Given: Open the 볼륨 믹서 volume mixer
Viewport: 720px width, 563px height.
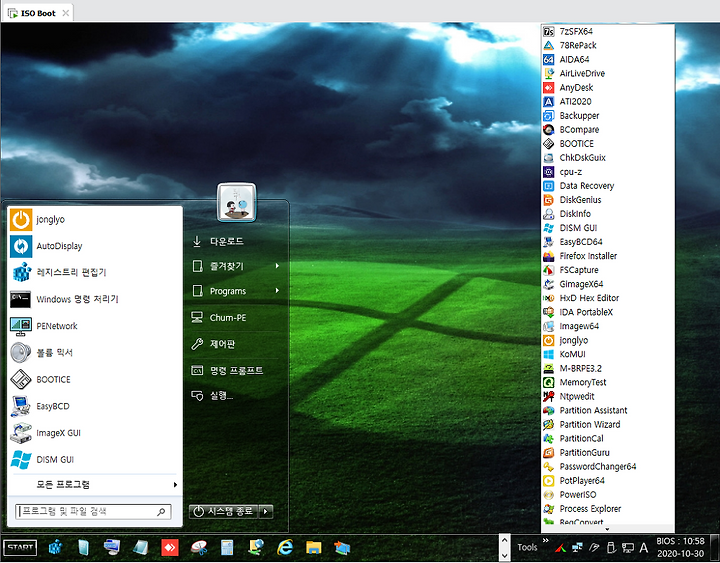Looking at the screenshot, I should coord(95,353).
